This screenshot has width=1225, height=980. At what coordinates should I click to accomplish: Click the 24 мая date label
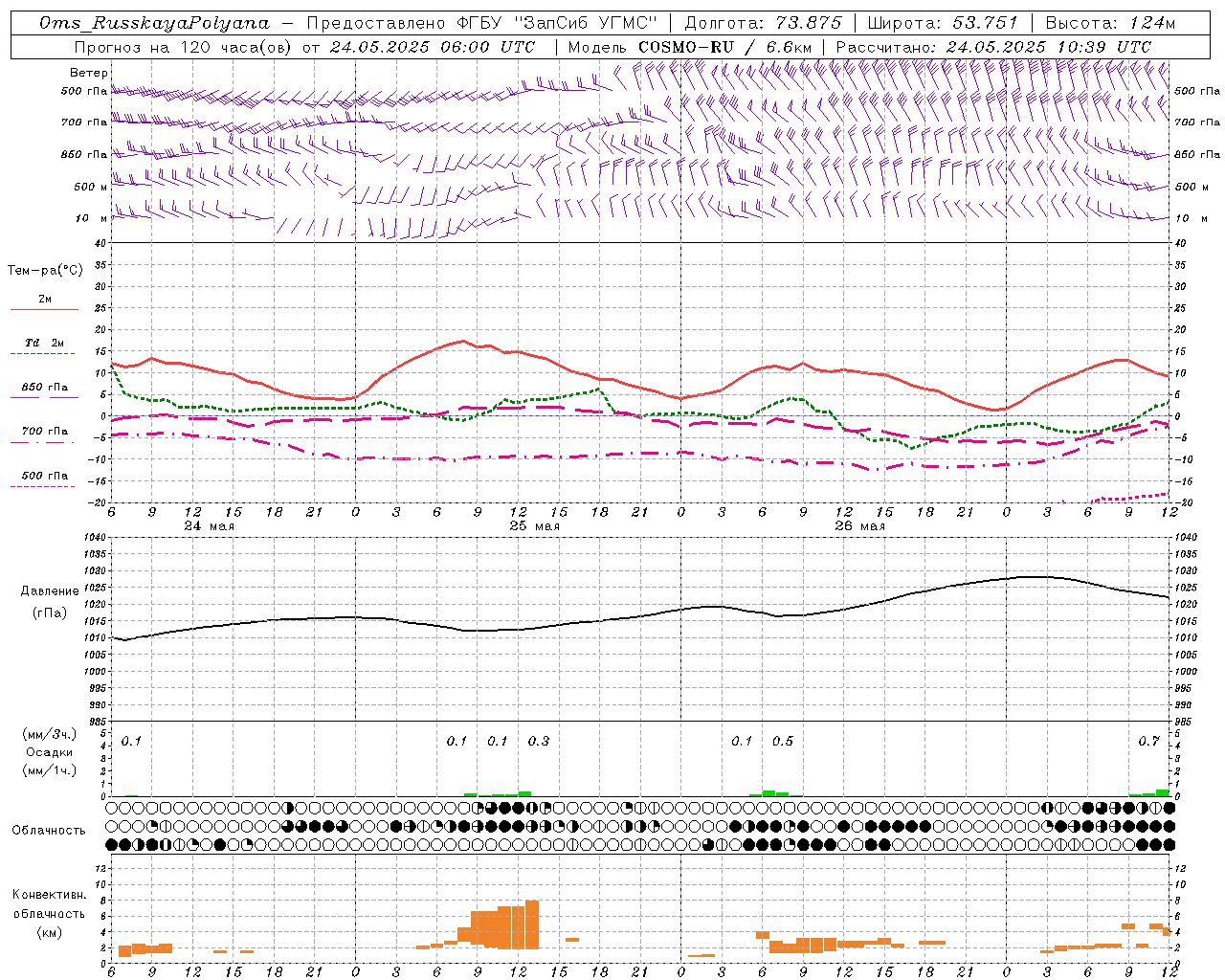pos(209,526)
